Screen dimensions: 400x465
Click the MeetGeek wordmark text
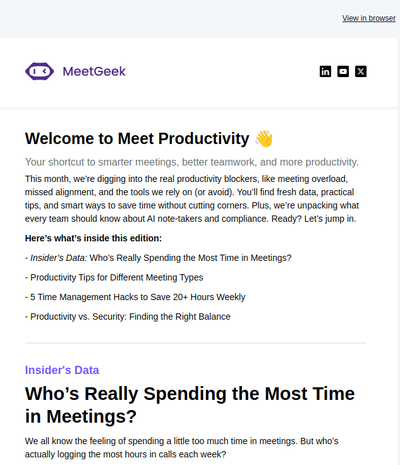[x=94, y=71]
